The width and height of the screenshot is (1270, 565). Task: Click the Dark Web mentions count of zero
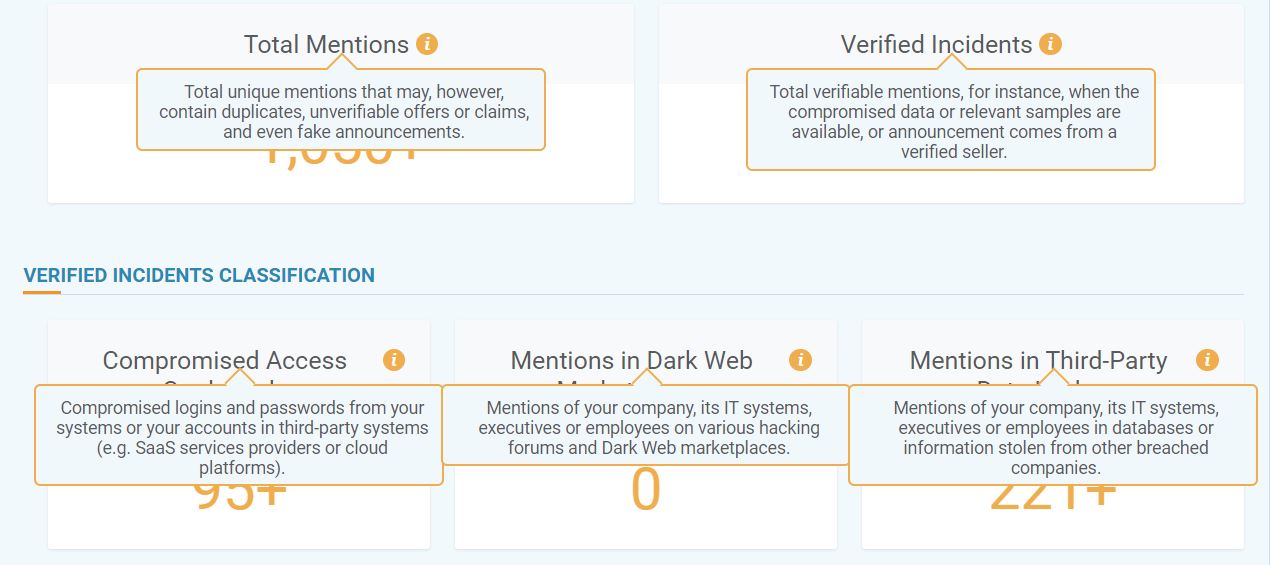646,491
